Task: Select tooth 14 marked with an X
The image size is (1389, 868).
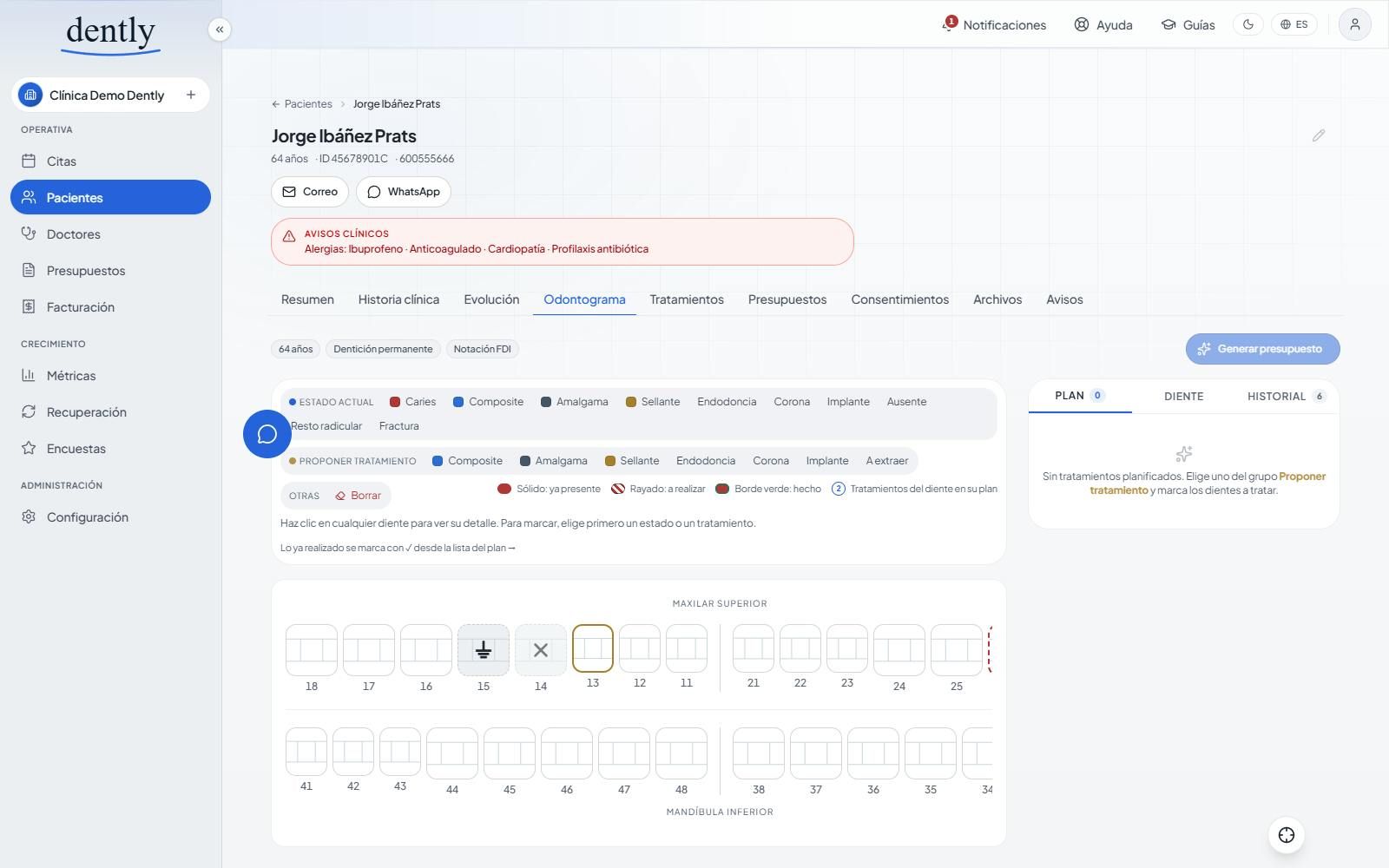Action: click(x=541, y=650)
